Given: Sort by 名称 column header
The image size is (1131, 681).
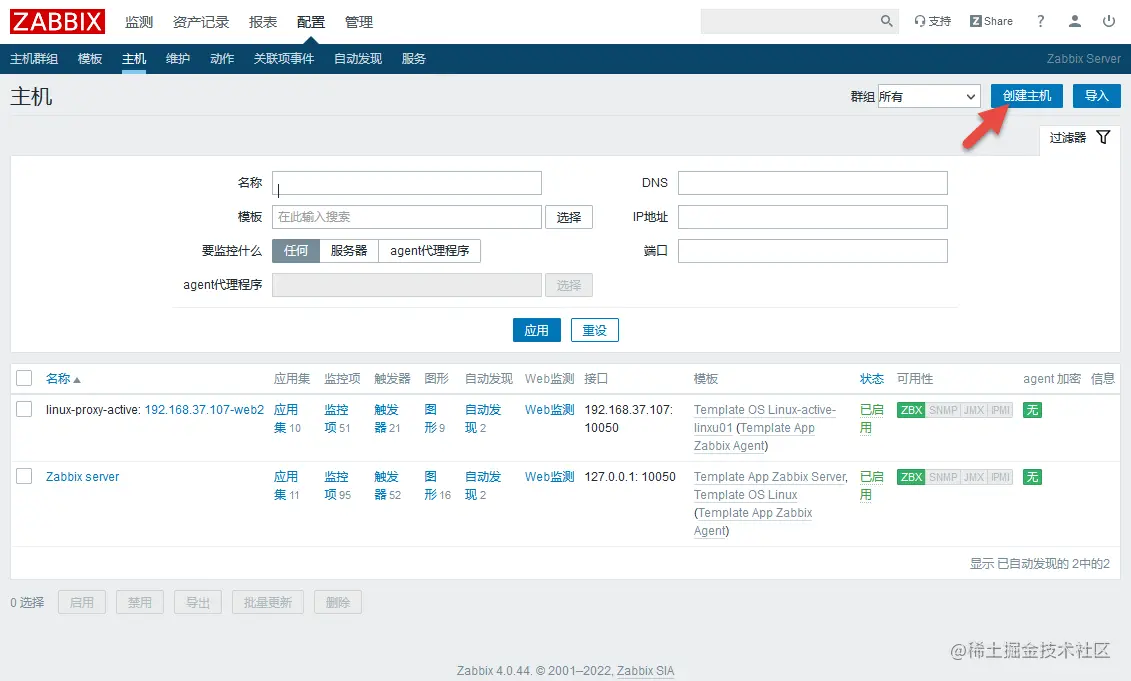Looking at the screenshot, I should tap(63, 379).
